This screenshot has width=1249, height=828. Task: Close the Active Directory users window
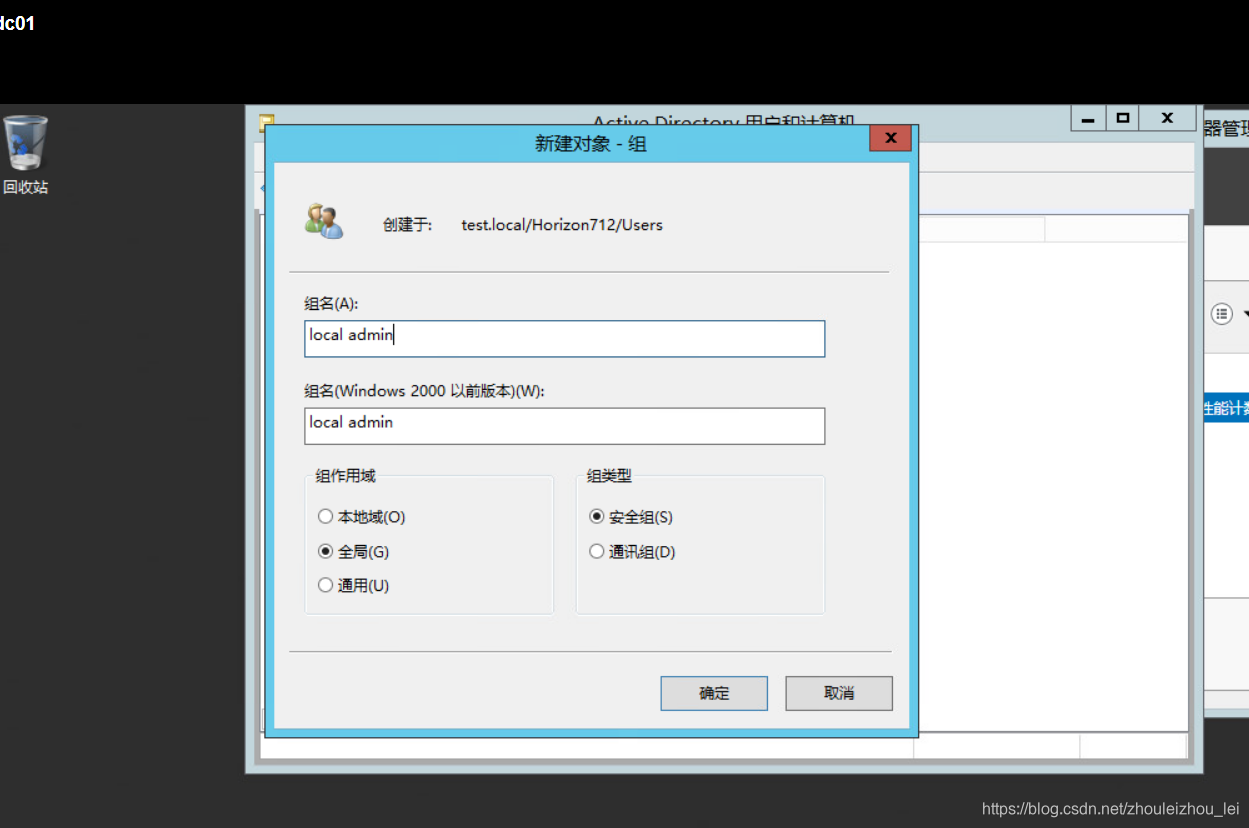(x=1167, y=118)
